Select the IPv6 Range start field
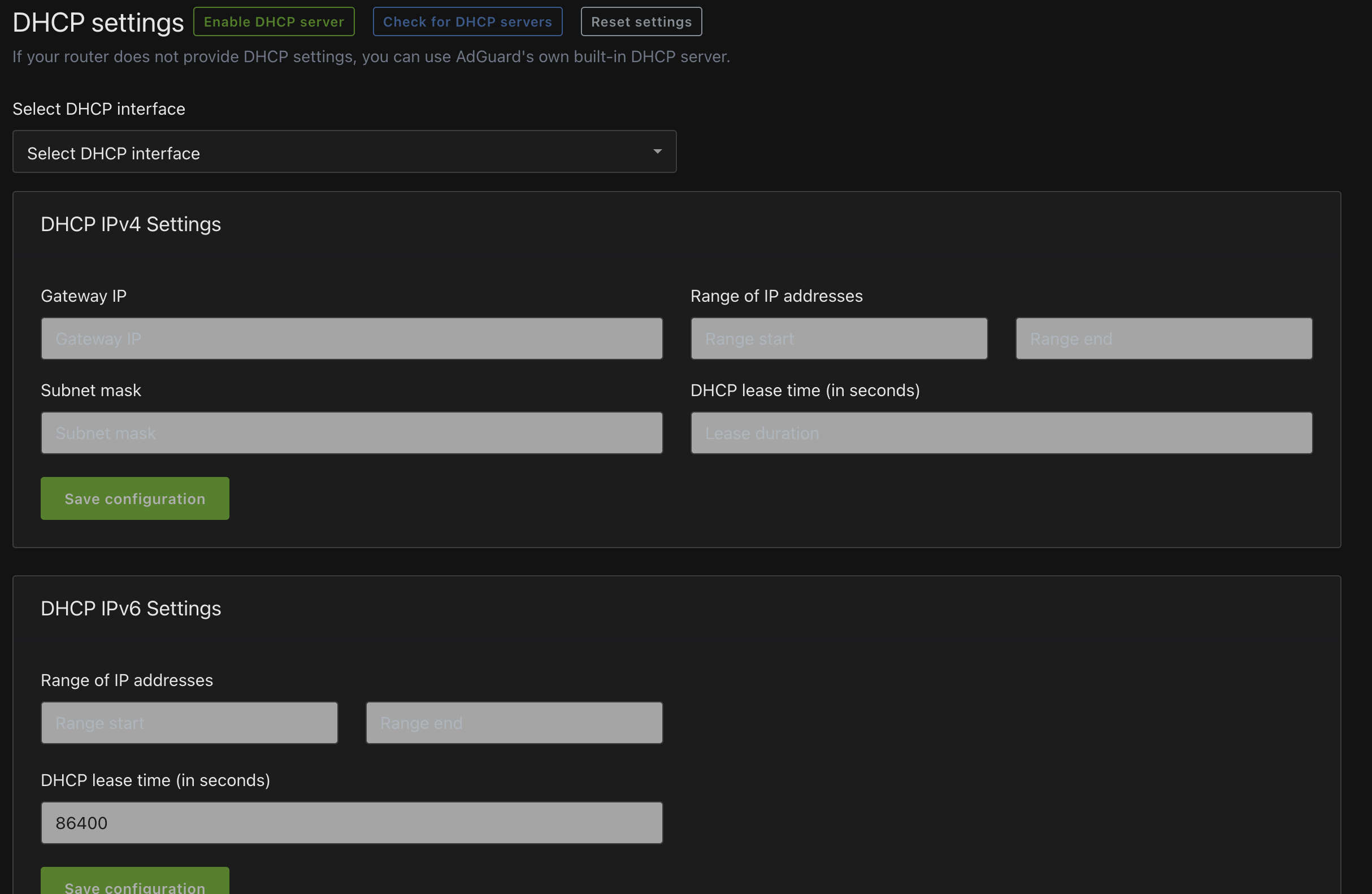This screenshot has height=894, width=1372. click(x=189, y=722)
